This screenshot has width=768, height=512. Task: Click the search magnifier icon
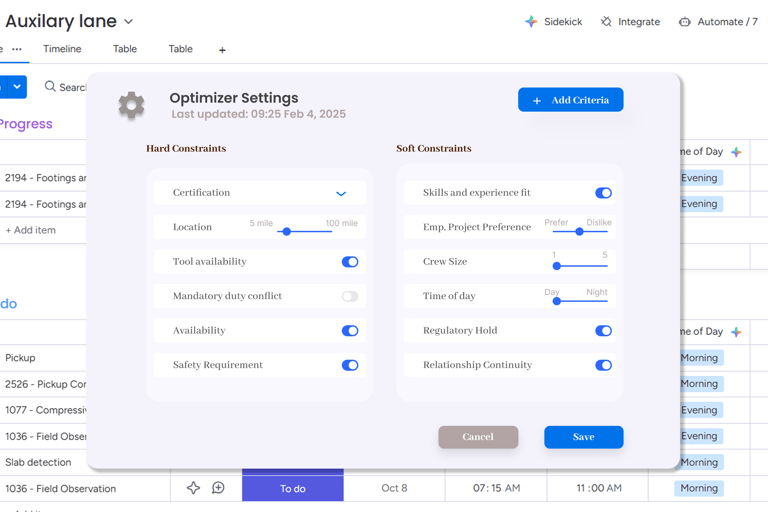click(x=50, y=87)
